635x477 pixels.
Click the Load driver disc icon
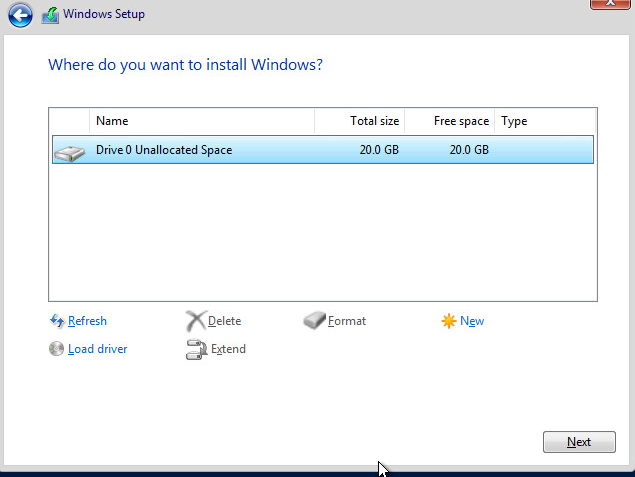pyautogui.click(x=57, y=349)
